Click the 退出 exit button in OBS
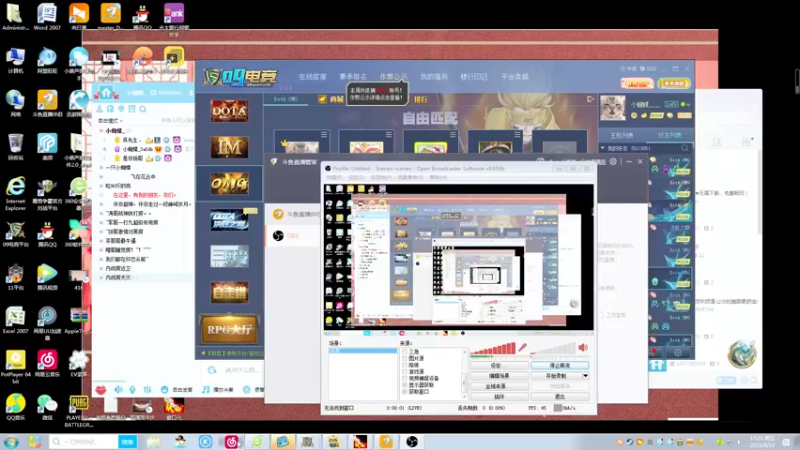Viewport: 800px width, 450px height. click(x=560, y=396)
